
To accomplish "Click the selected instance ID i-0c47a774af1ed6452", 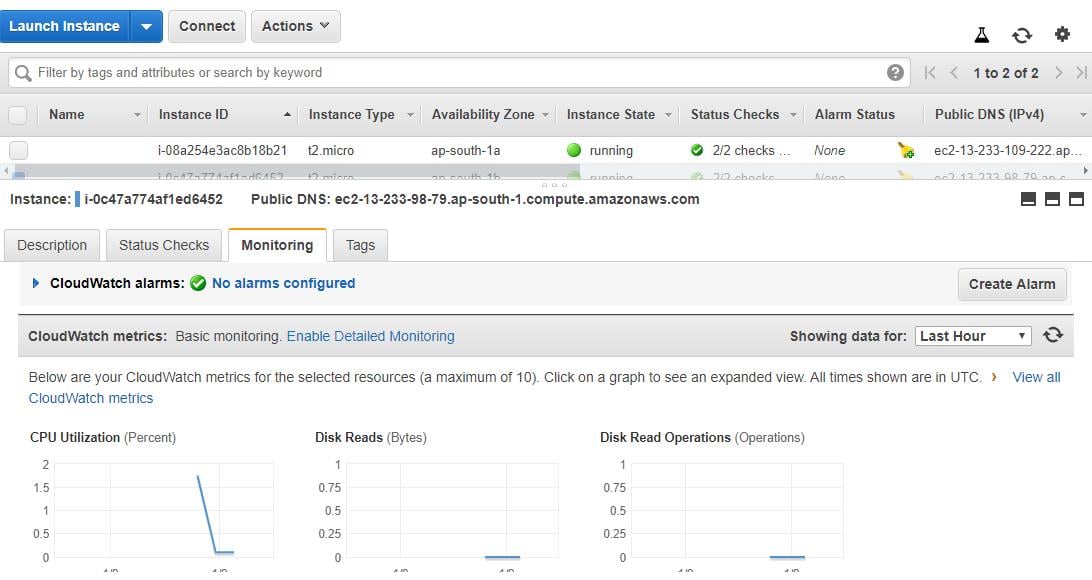I will [x=153, y=199].
